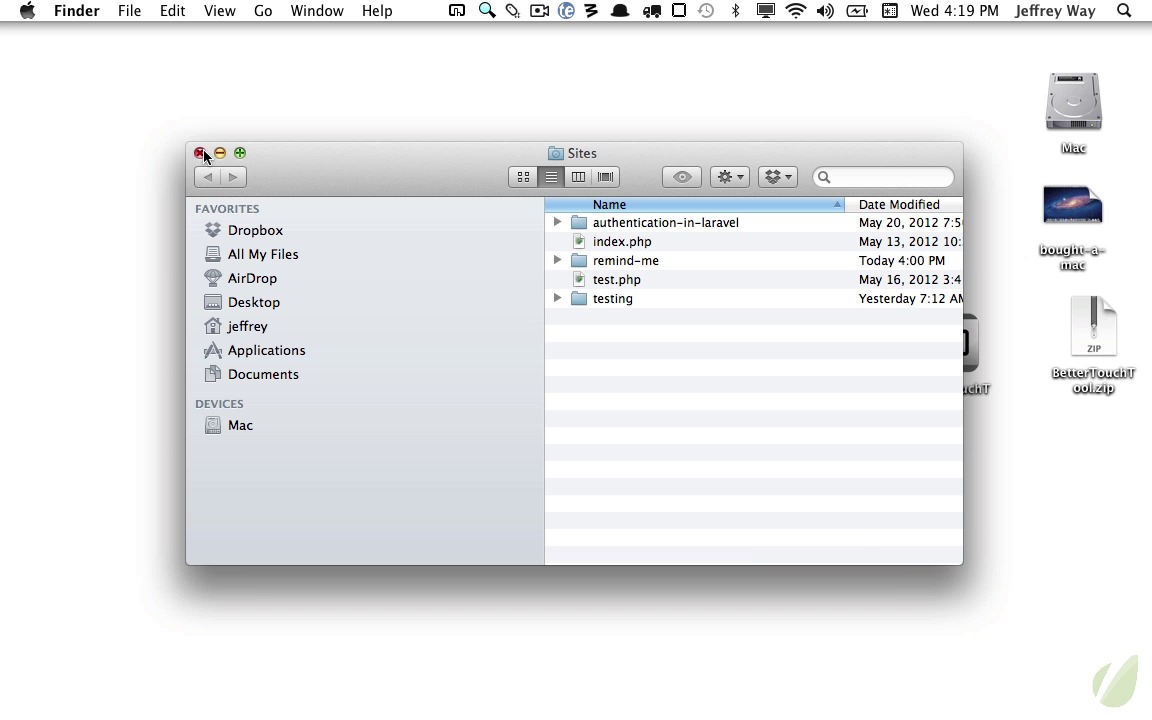Open the Action gear dropdown
Screen dimensions: 1152x720
730,177
